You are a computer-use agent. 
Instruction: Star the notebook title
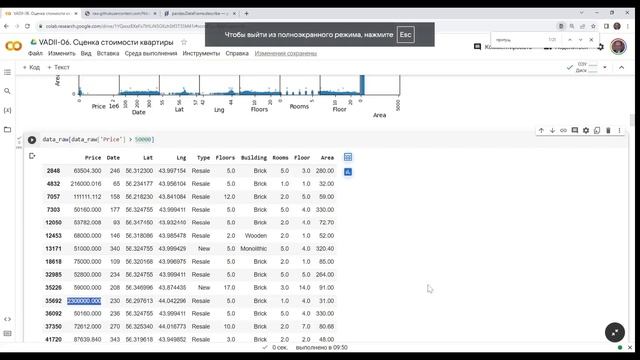[184, 42]
